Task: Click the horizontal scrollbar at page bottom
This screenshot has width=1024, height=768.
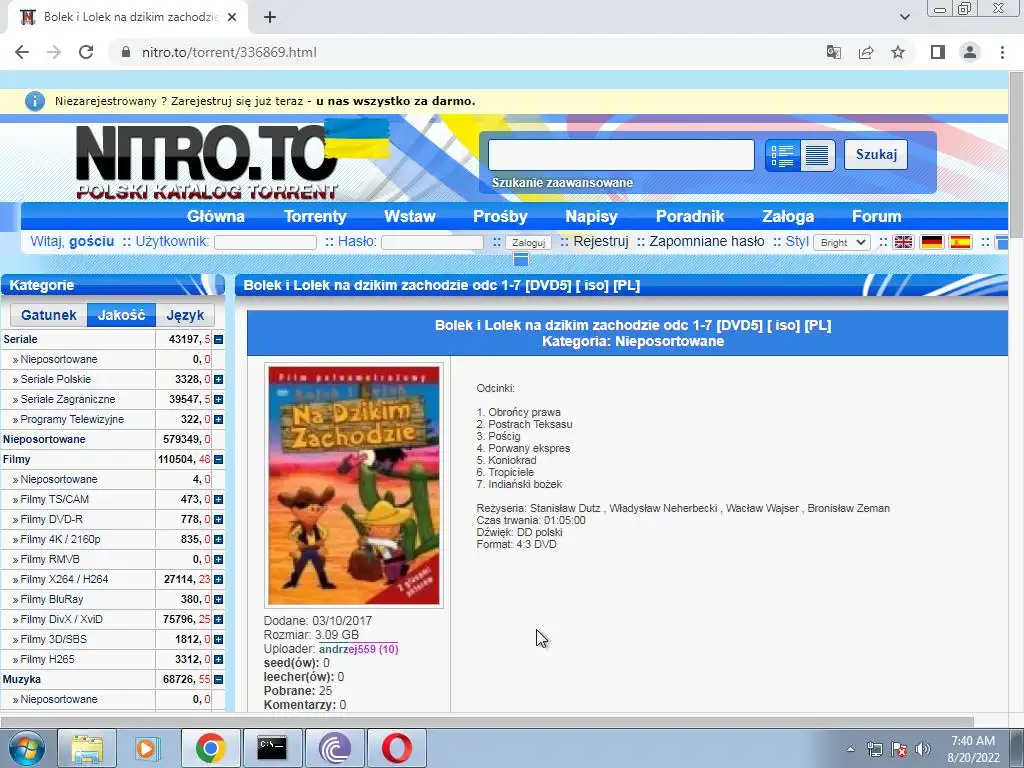Action: 487,722
